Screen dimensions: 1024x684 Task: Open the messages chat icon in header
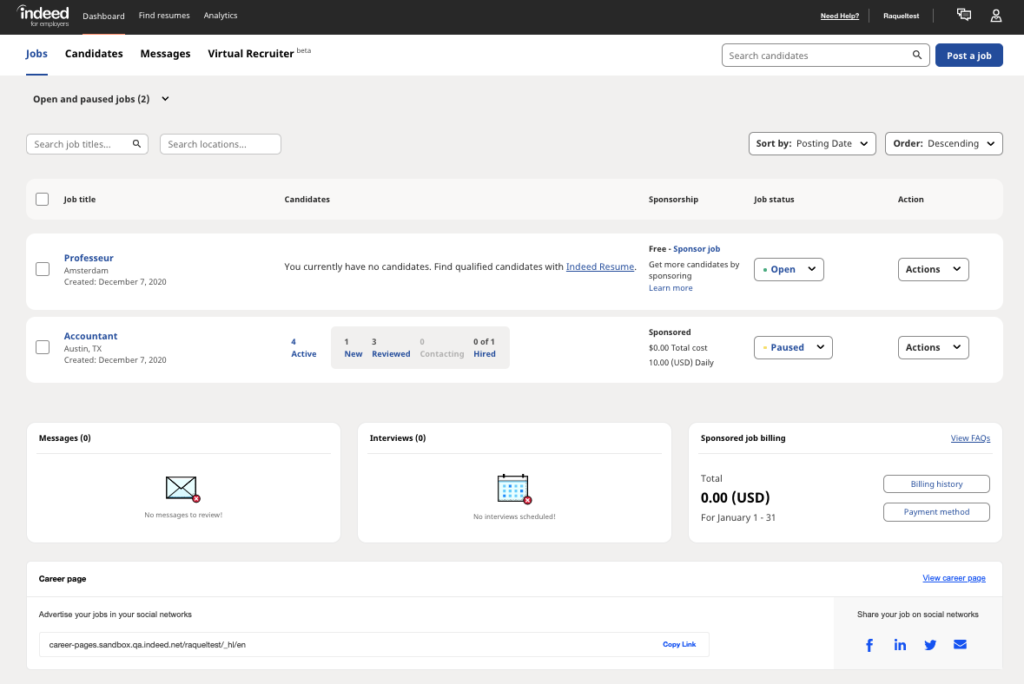pyautogui.click(x=964, y=15)
